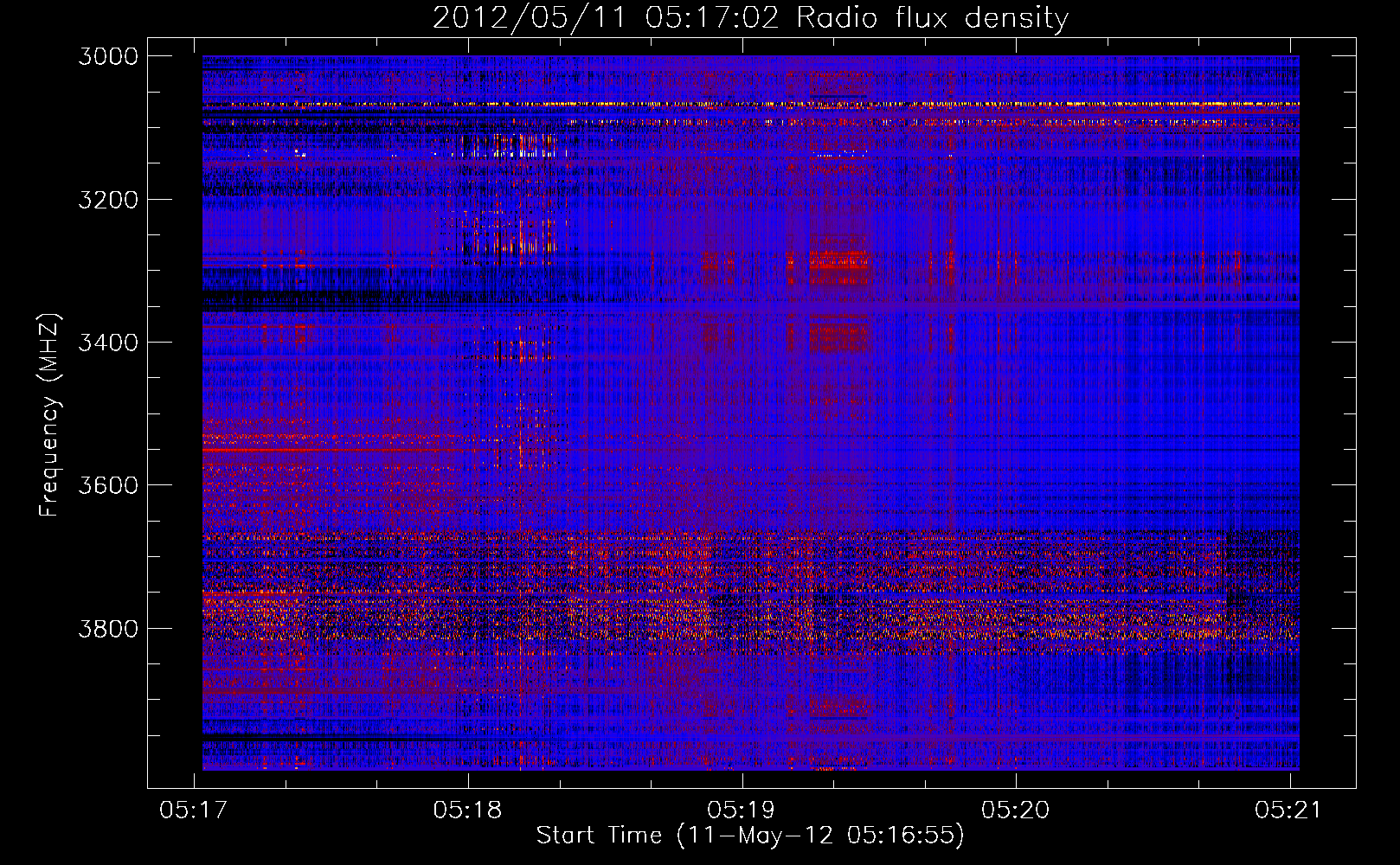Click the 3400 frequency tick label
The image size is (1400, 865).
[x=108, y=343]
